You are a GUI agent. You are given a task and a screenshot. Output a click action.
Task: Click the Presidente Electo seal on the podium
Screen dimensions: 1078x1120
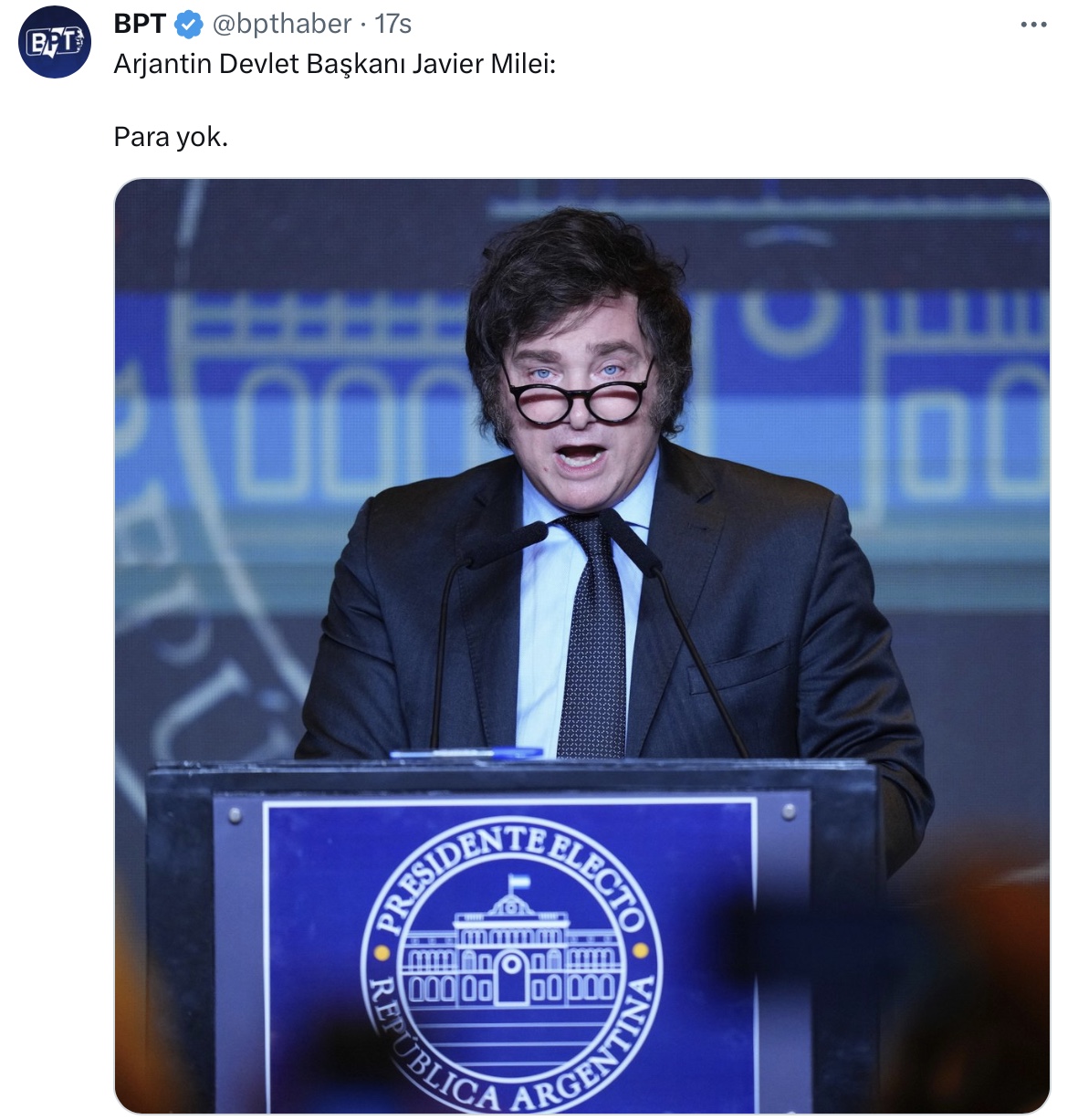[x=511, y=963]
